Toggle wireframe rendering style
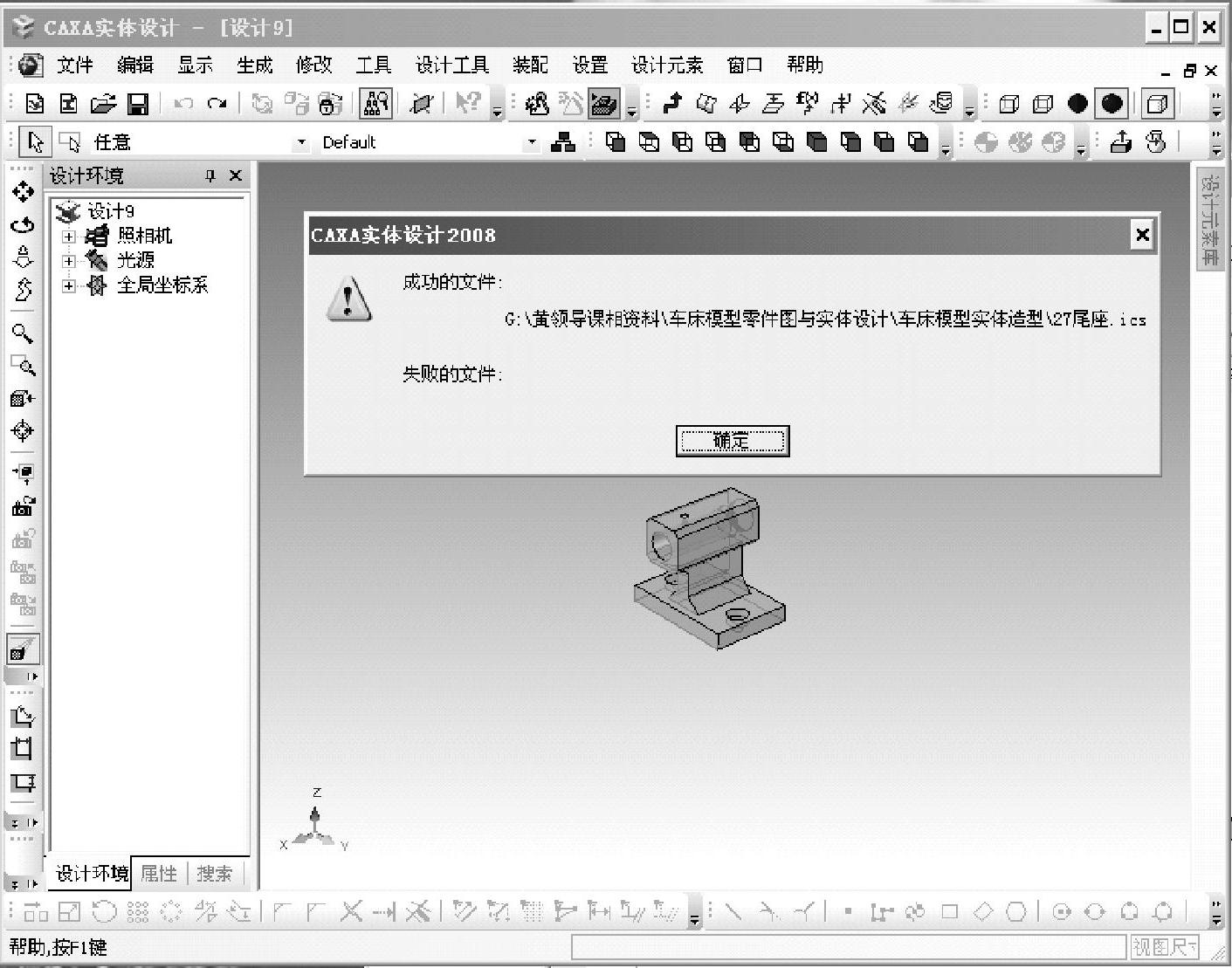Viewport: 1232px width, 968px height. coord(1008,104)
